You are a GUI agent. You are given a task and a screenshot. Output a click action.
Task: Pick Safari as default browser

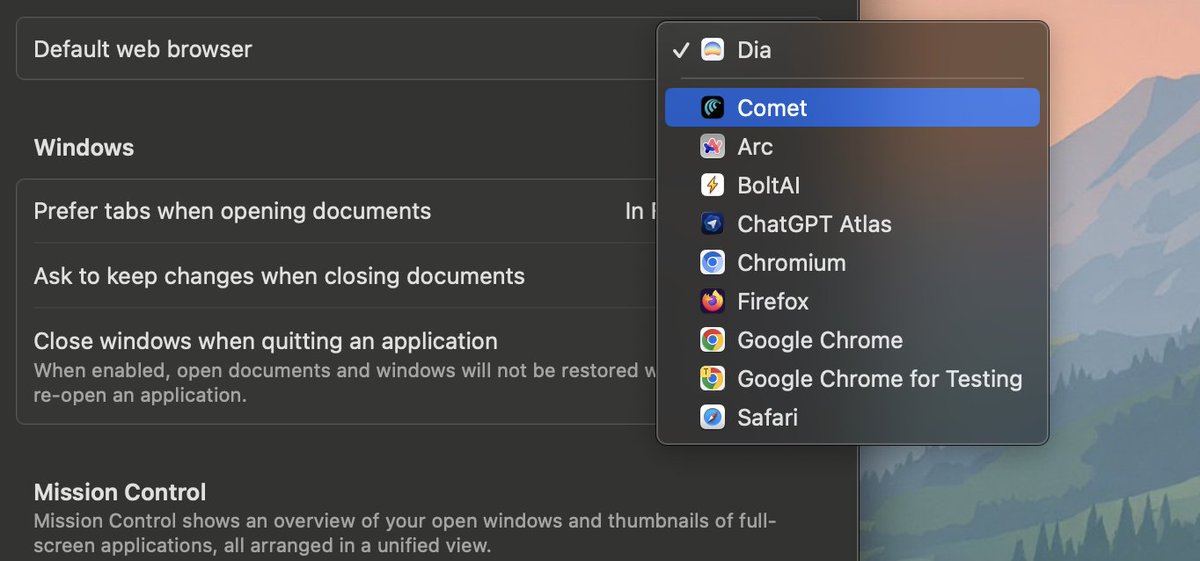852,417
